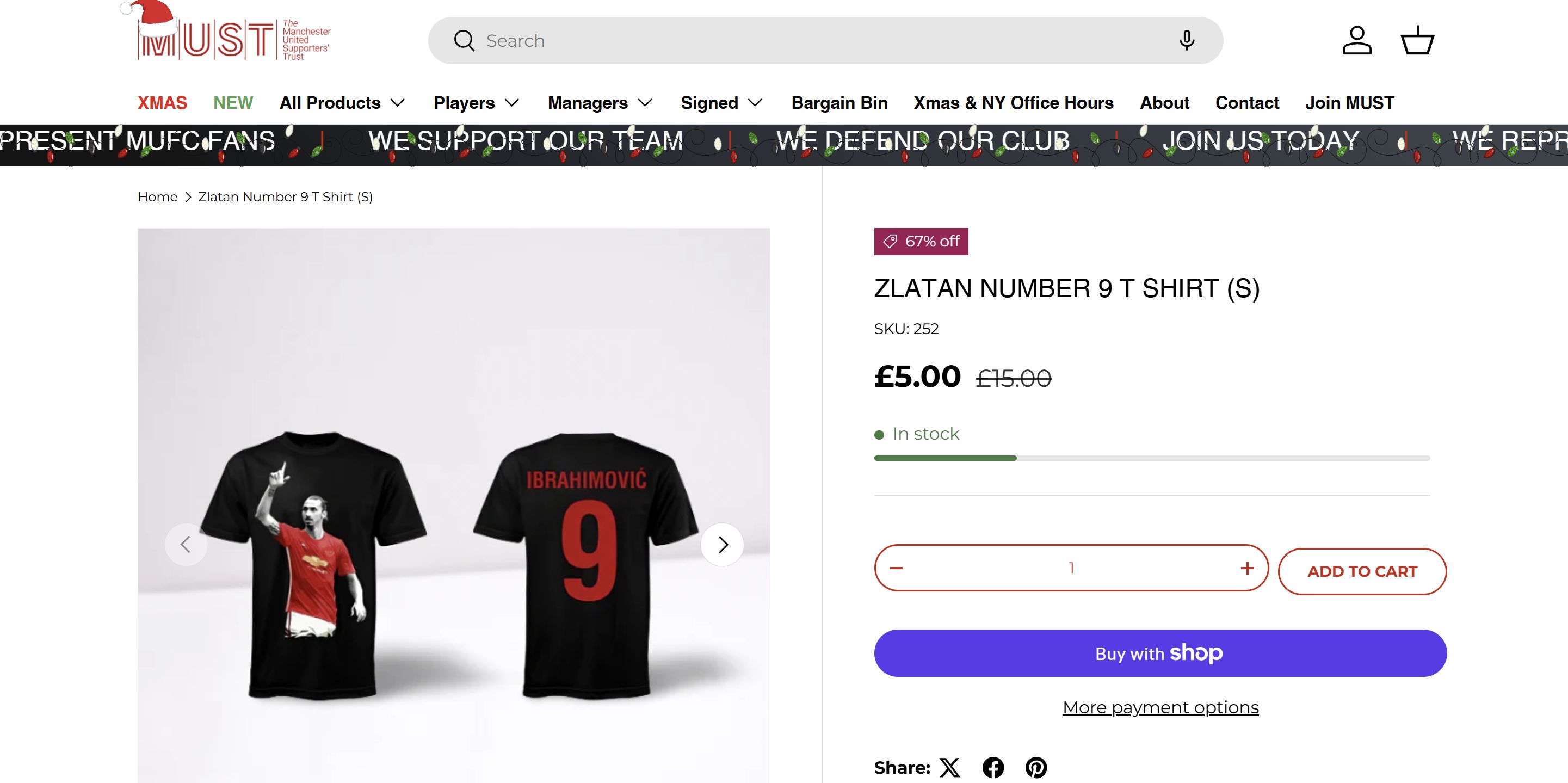Image resolution: width=1568 pixels, height=783 pixels.
Task: Open the shopping basket icon
Action: coord(1417,40)
